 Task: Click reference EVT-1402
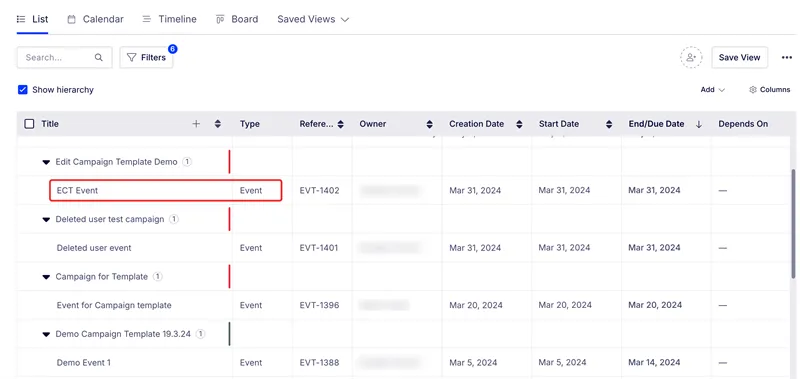point(319,190)
